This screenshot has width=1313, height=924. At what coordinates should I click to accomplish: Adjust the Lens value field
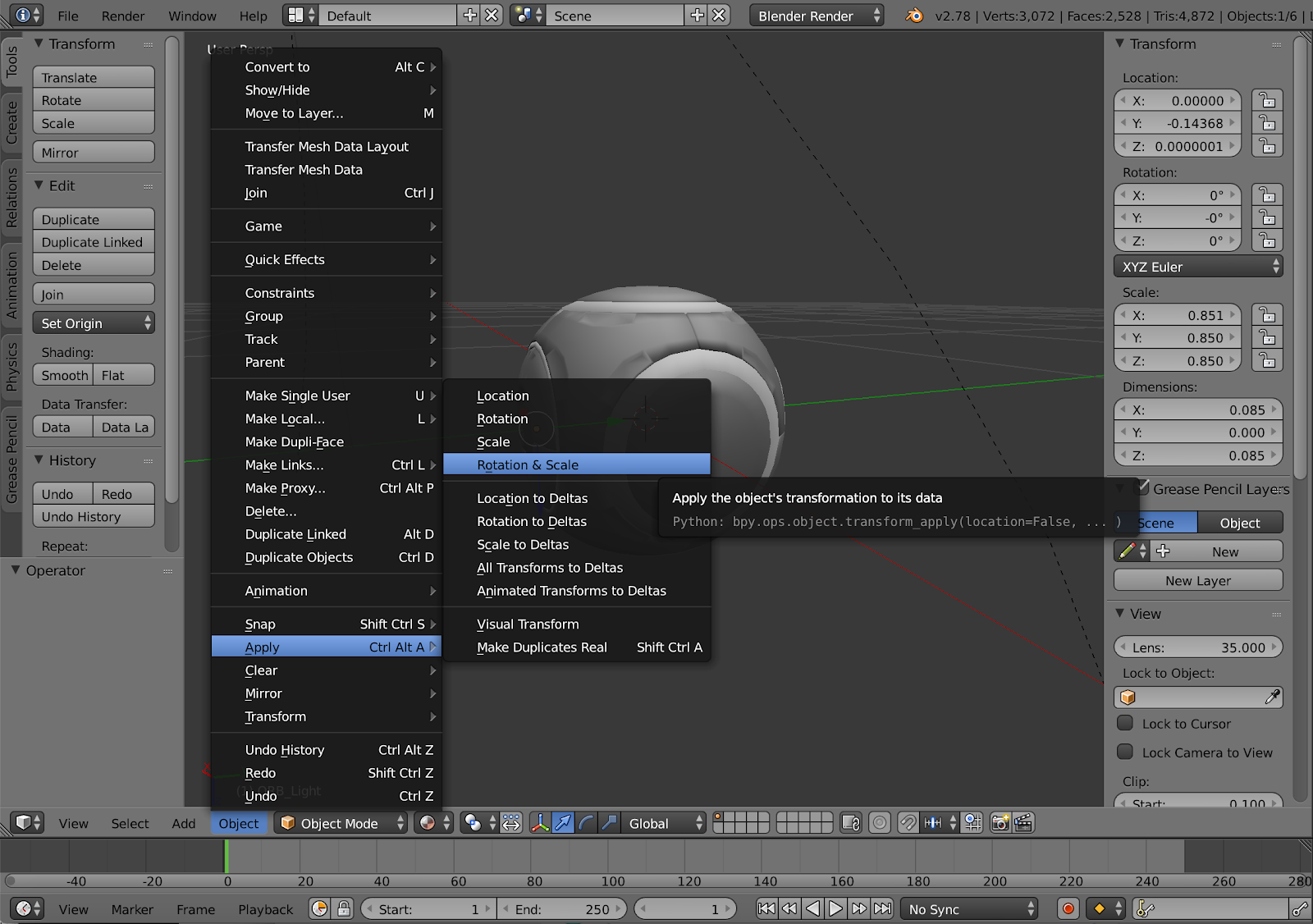(x=1198, y=647)
